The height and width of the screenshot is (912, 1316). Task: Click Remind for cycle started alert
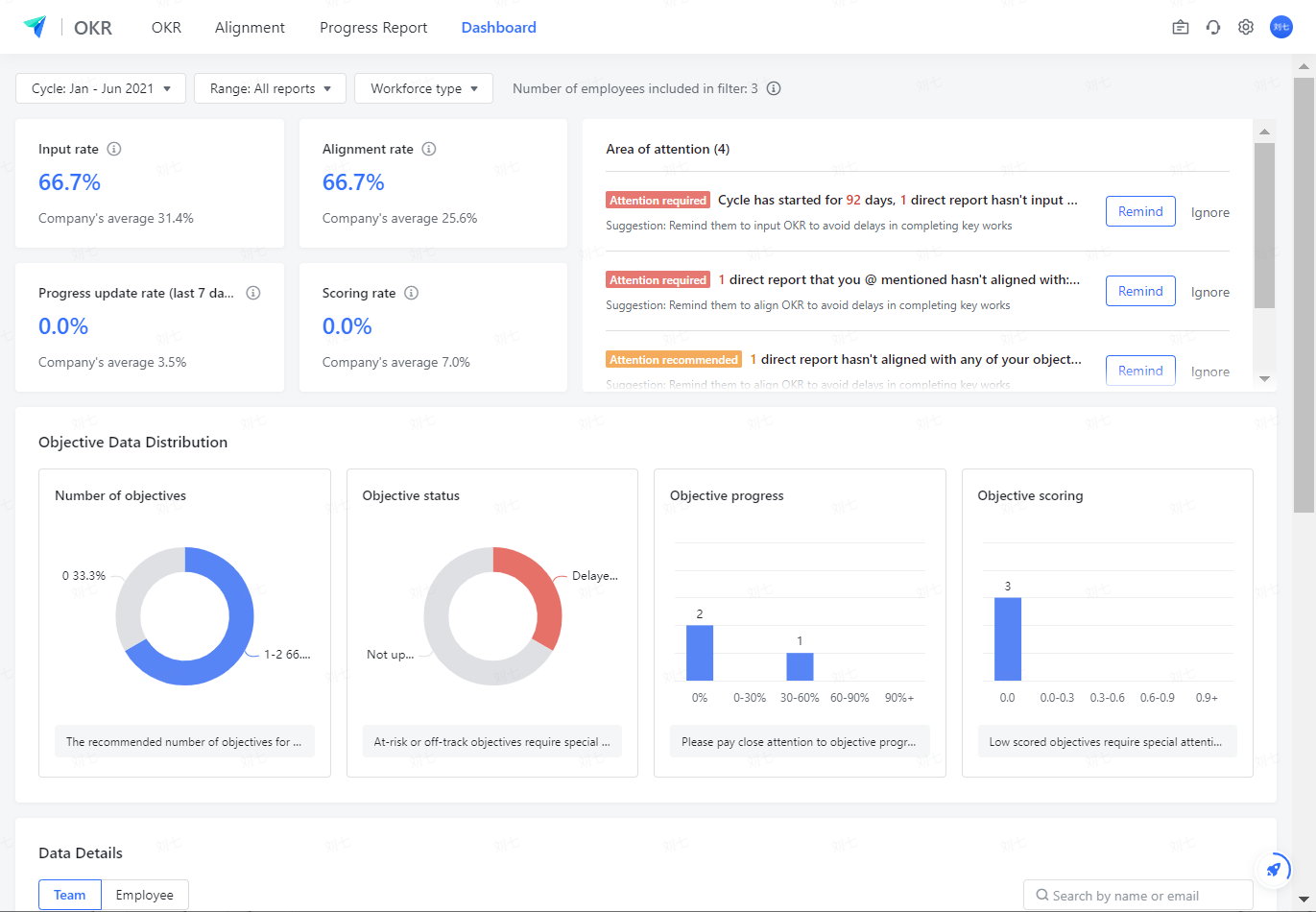click(1139, 211)
